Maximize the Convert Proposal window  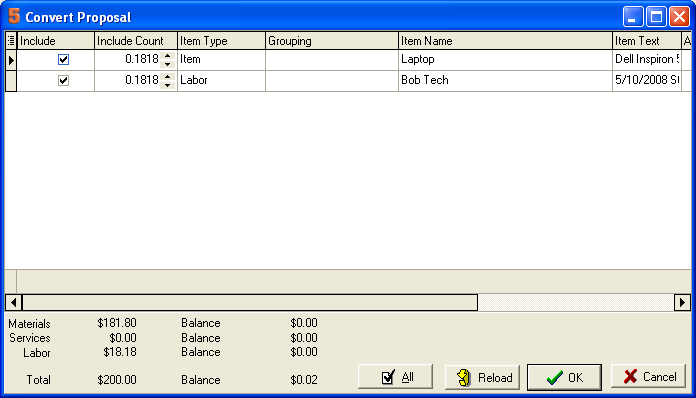656,17
